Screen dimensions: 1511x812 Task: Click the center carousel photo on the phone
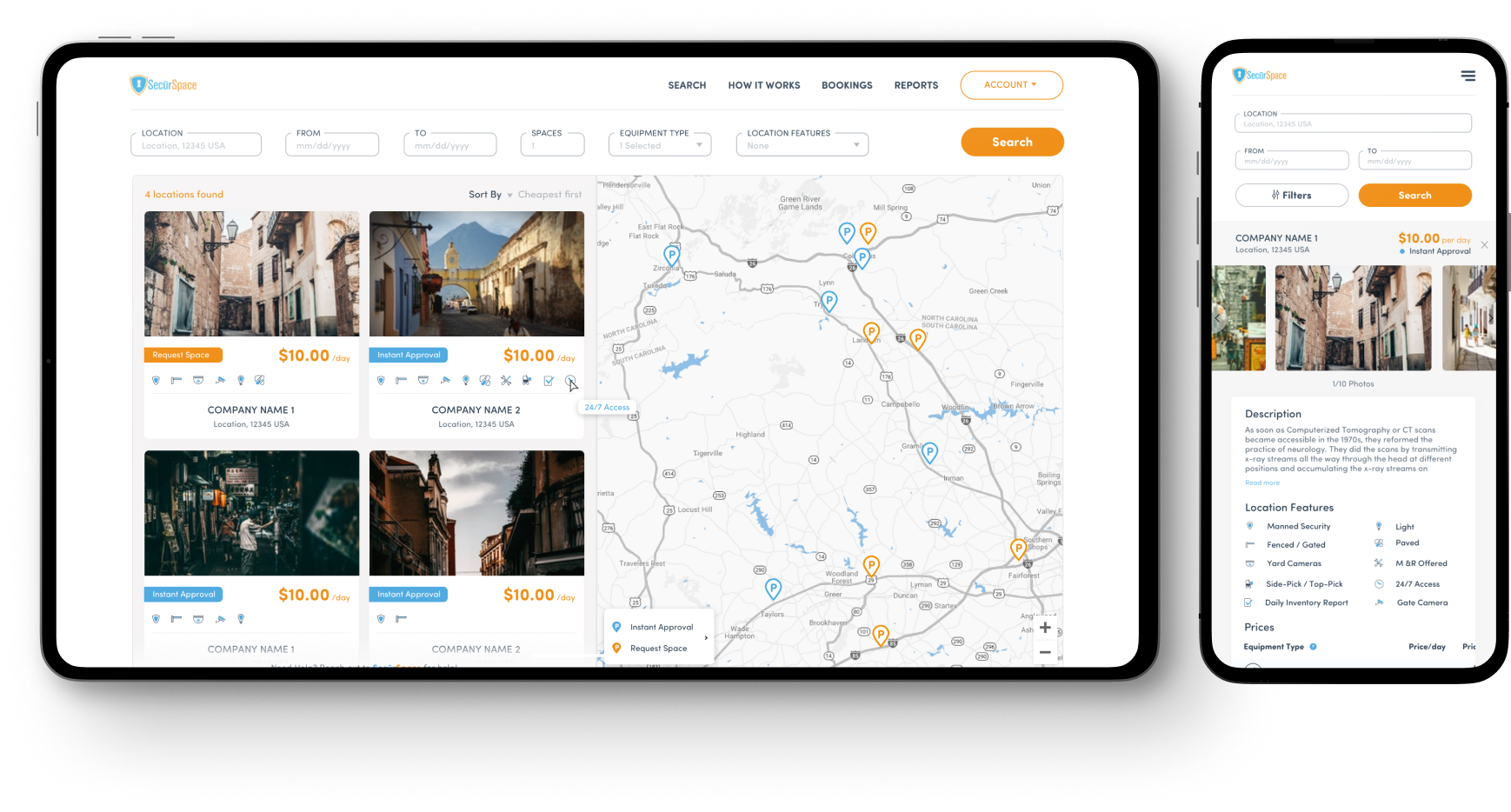(x=1353, y=318)
